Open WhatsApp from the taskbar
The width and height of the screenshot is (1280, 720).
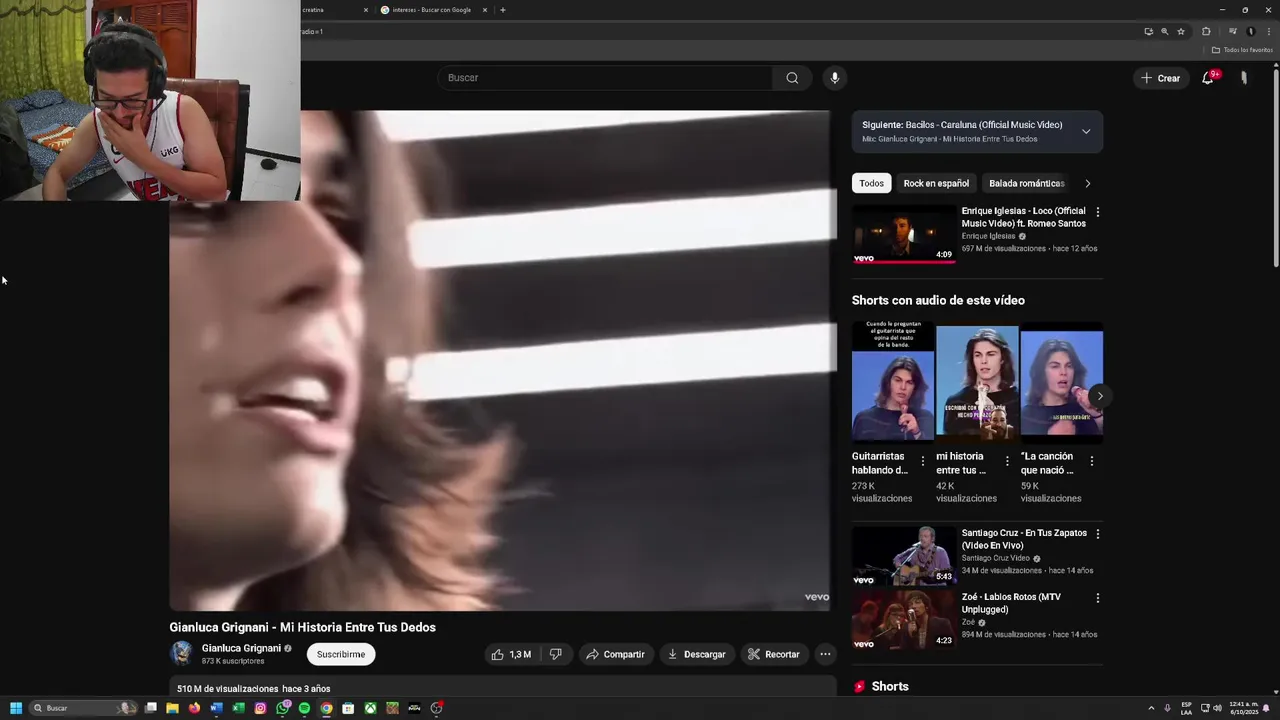(x=283, y=708)
